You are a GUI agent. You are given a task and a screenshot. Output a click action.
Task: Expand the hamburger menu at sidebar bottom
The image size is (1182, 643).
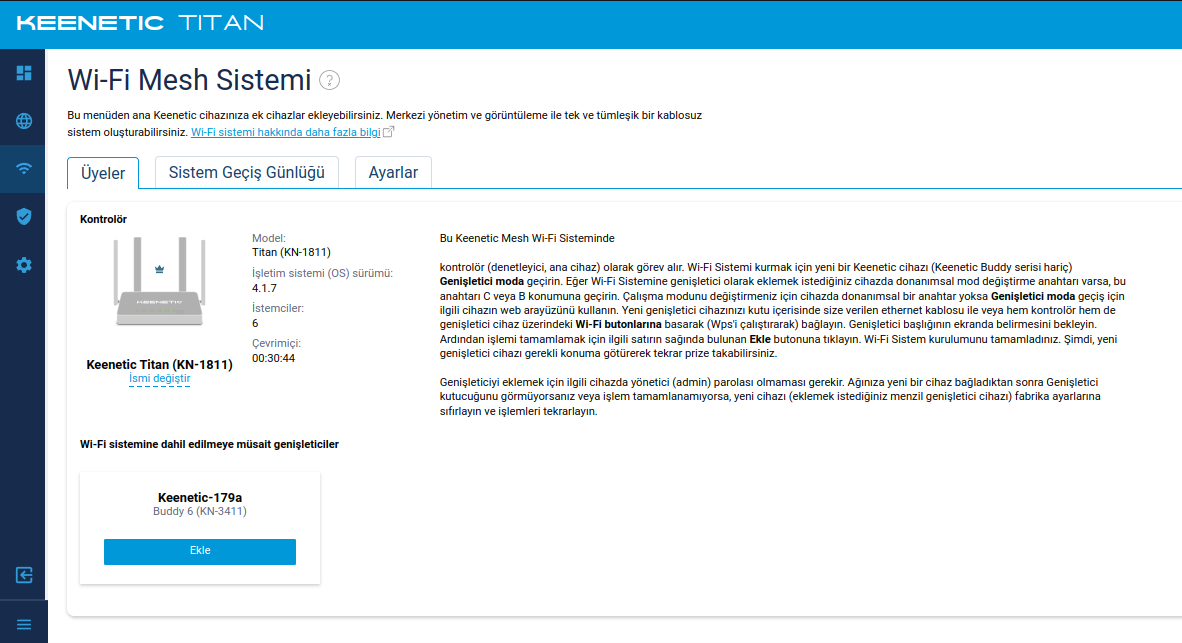tap(24, 625)
